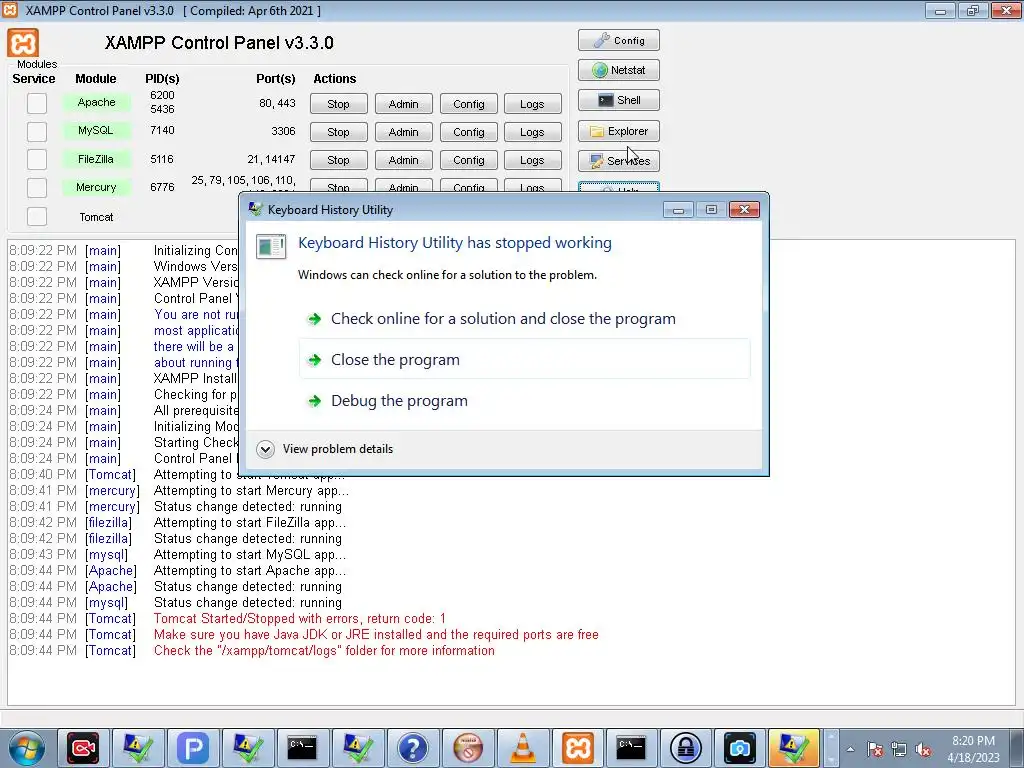This screenshot has height=768, width=1024.
Task: Click the program icon beside the stopped working message
Action: pyautogui.click(x=271, y=246)
